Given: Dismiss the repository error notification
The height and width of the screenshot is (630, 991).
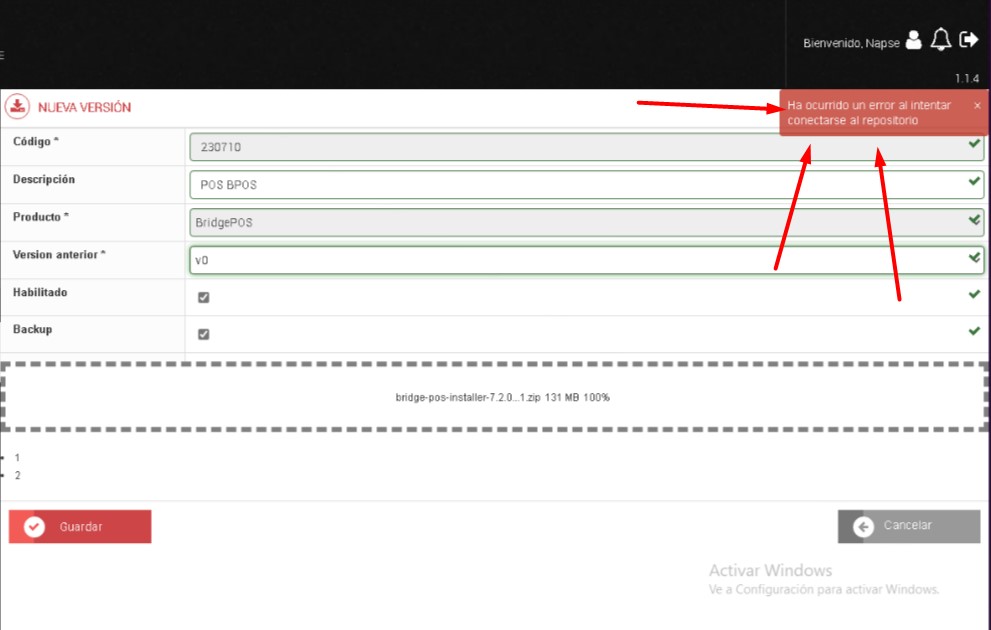Looking at the screenshot, I should (x=977, y=105).
